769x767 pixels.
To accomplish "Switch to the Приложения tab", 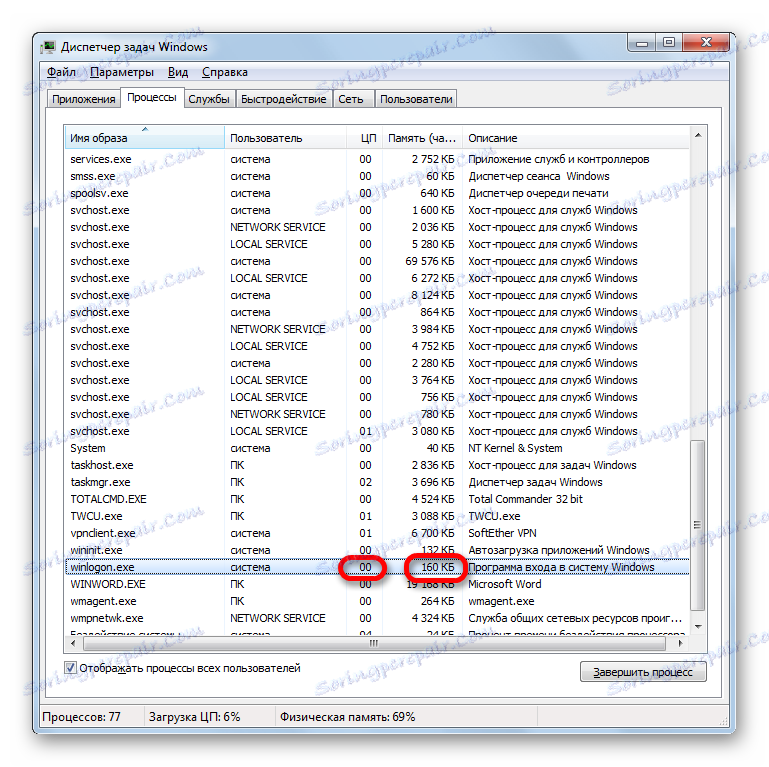I will pyautogui.click(x=83, y=99).
